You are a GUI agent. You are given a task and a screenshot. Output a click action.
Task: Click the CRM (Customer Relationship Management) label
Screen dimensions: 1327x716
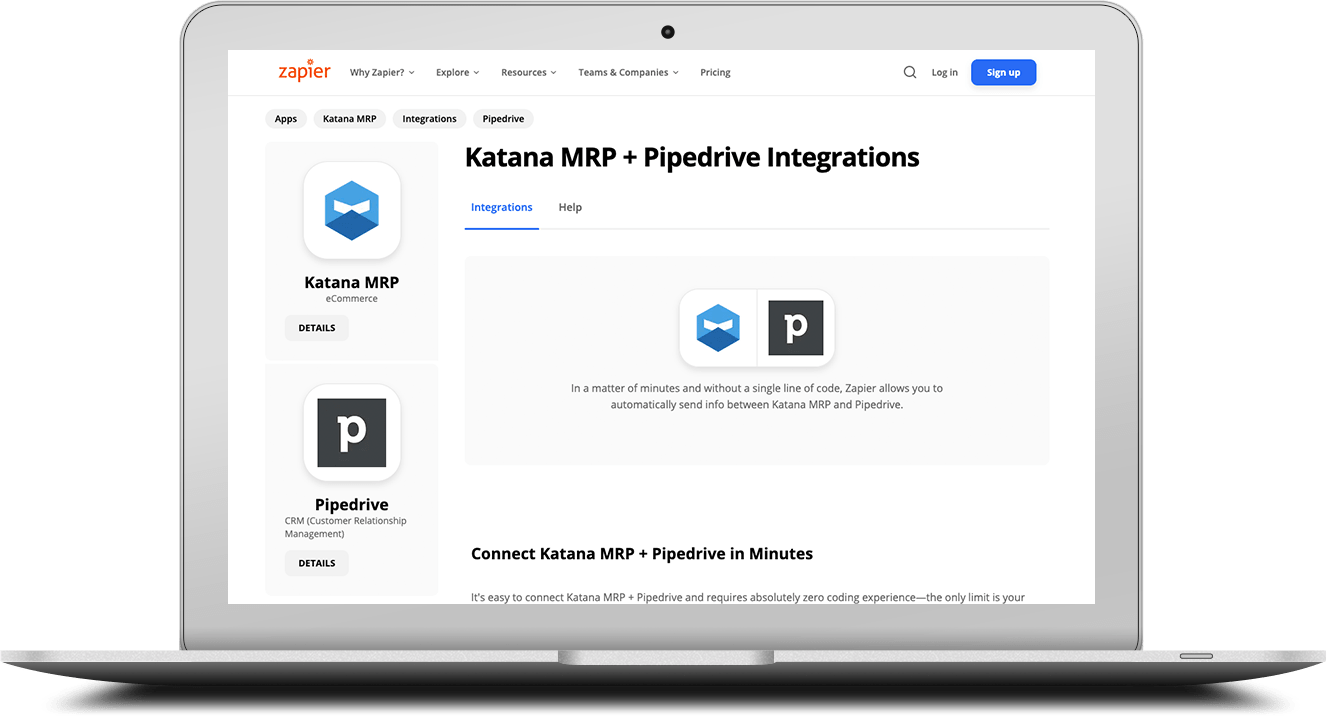(x=346, y=527)
